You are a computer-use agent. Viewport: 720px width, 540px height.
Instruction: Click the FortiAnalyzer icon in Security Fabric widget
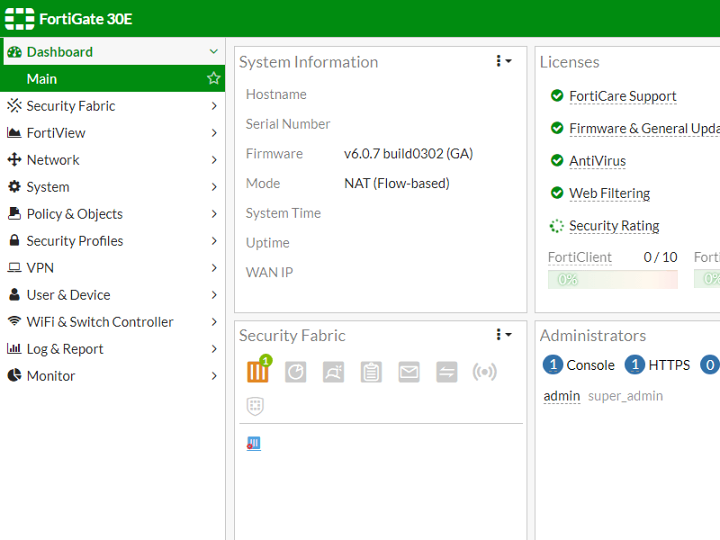295,371
